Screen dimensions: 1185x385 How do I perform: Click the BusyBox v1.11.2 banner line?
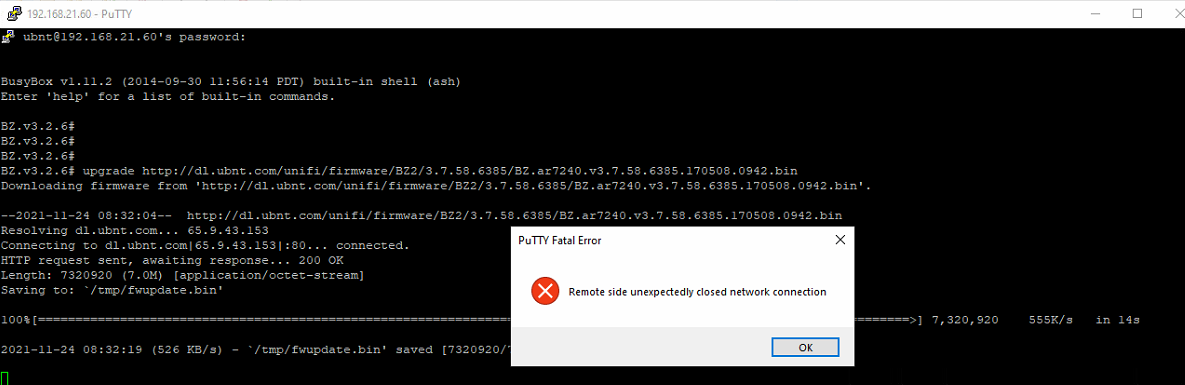231,82
